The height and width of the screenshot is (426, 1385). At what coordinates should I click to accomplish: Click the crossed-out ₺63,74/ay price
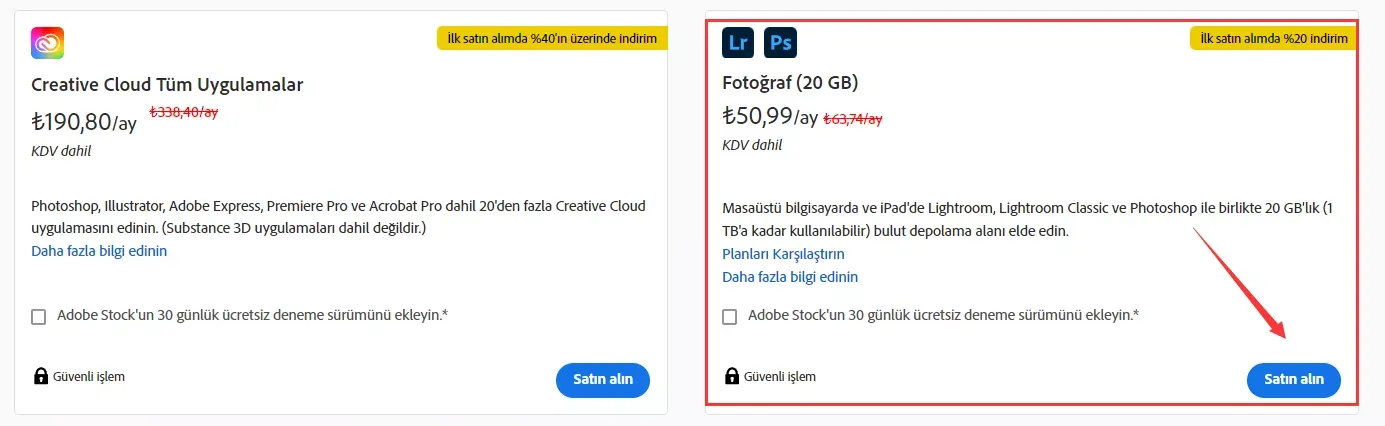coord(853,119)
